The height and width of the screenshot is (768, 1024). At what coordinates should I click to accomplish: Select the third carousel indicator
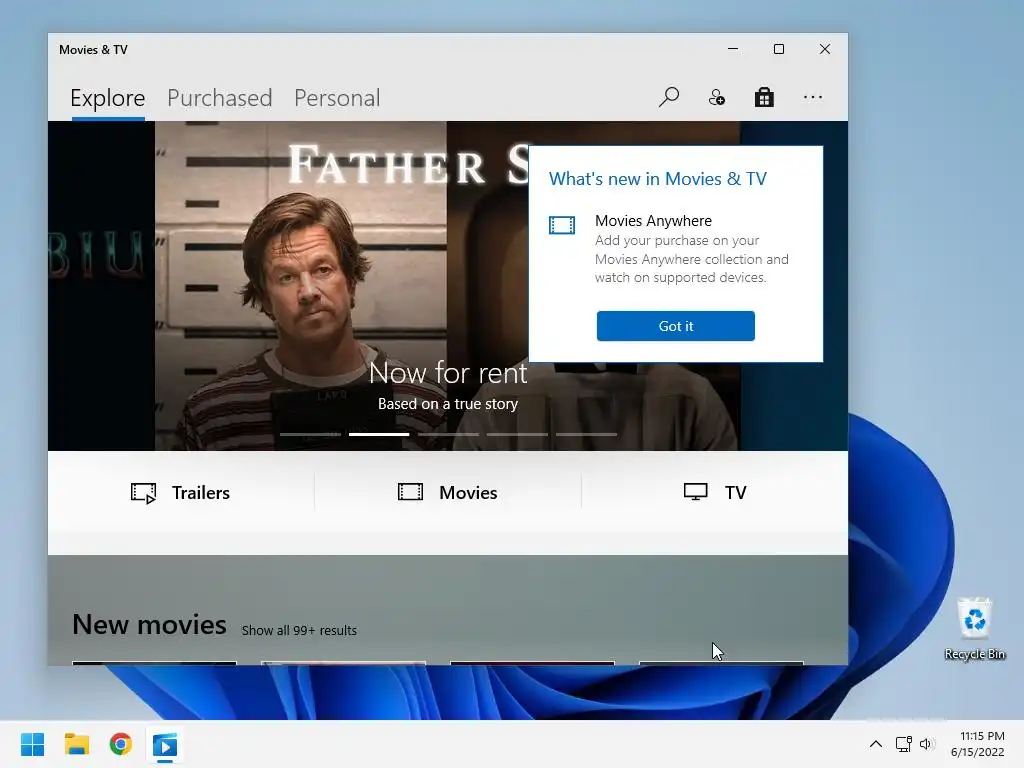[x=448, y=434]
